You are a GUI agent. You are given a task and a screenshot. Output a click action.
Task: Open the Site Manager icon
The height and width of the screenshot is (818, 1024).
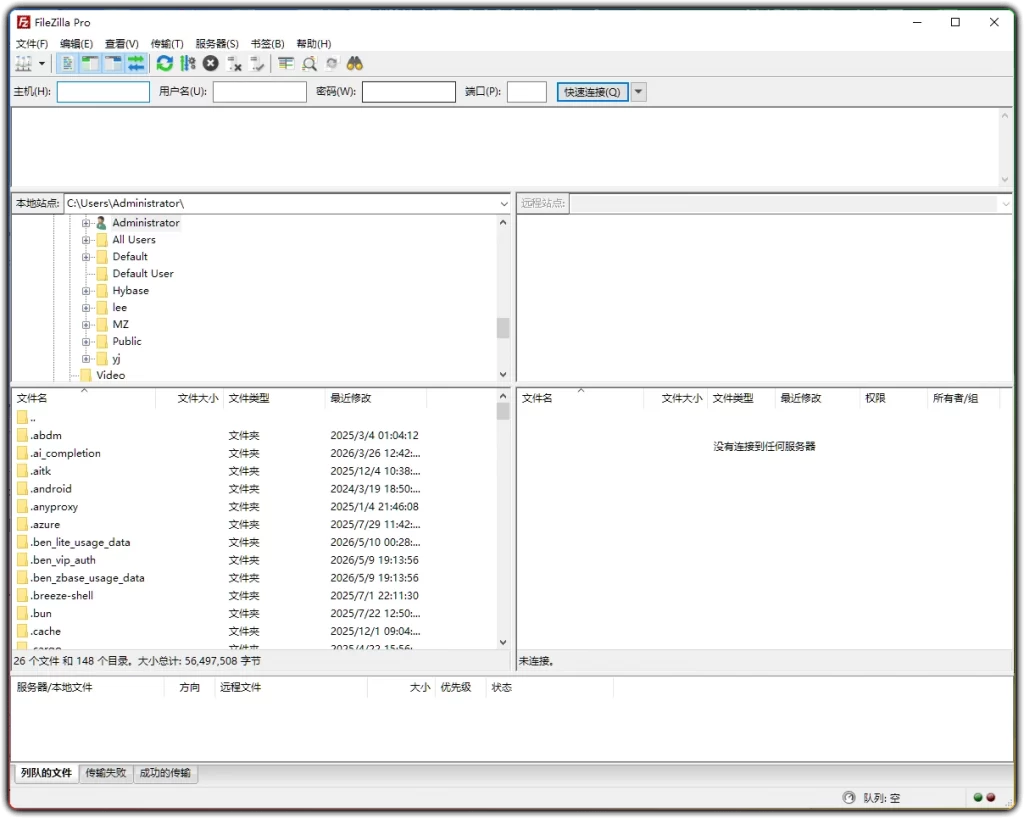point(24,63)
